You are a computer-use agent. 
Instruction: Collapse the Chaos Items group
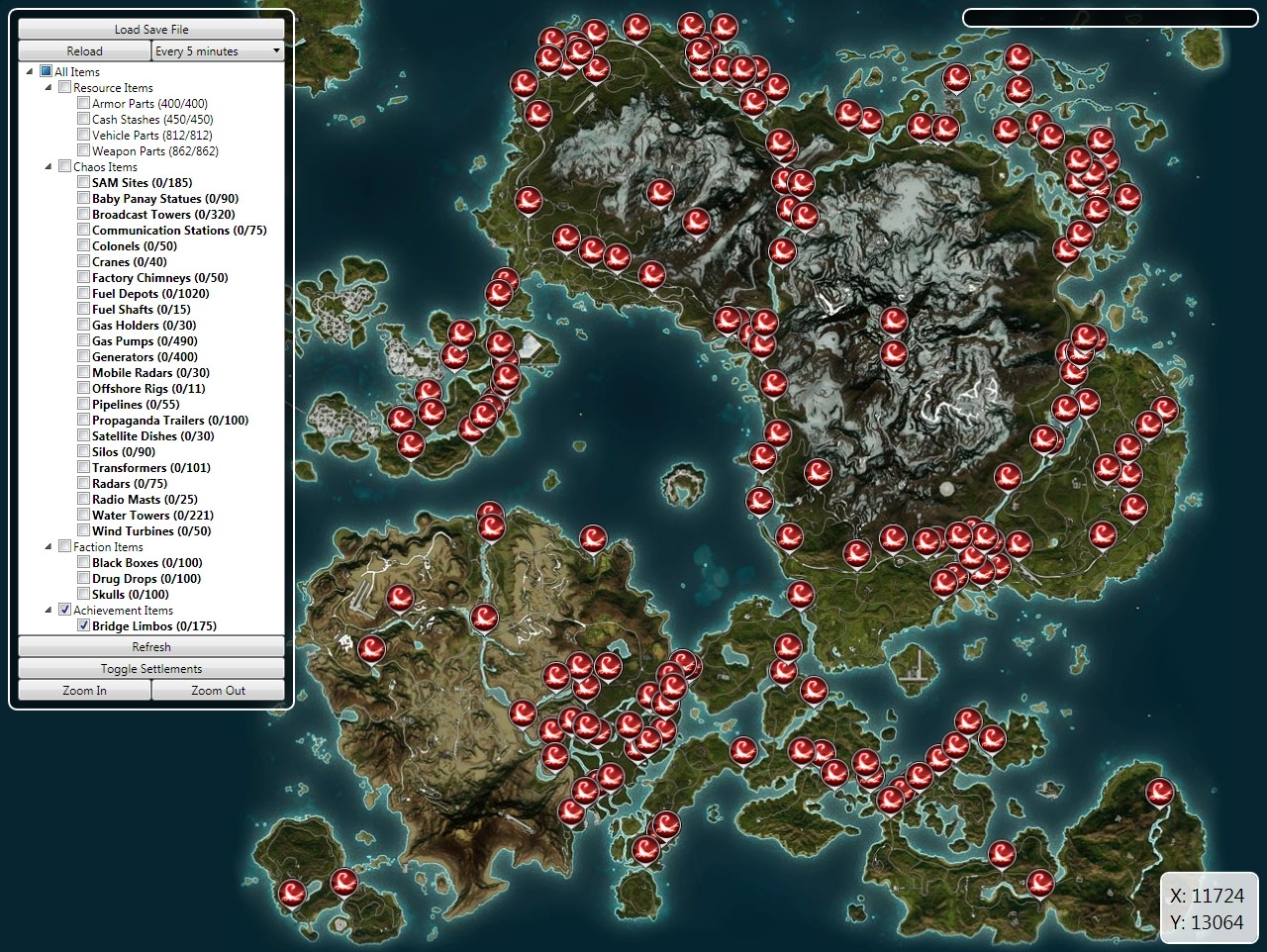click(x=49, y=166)
